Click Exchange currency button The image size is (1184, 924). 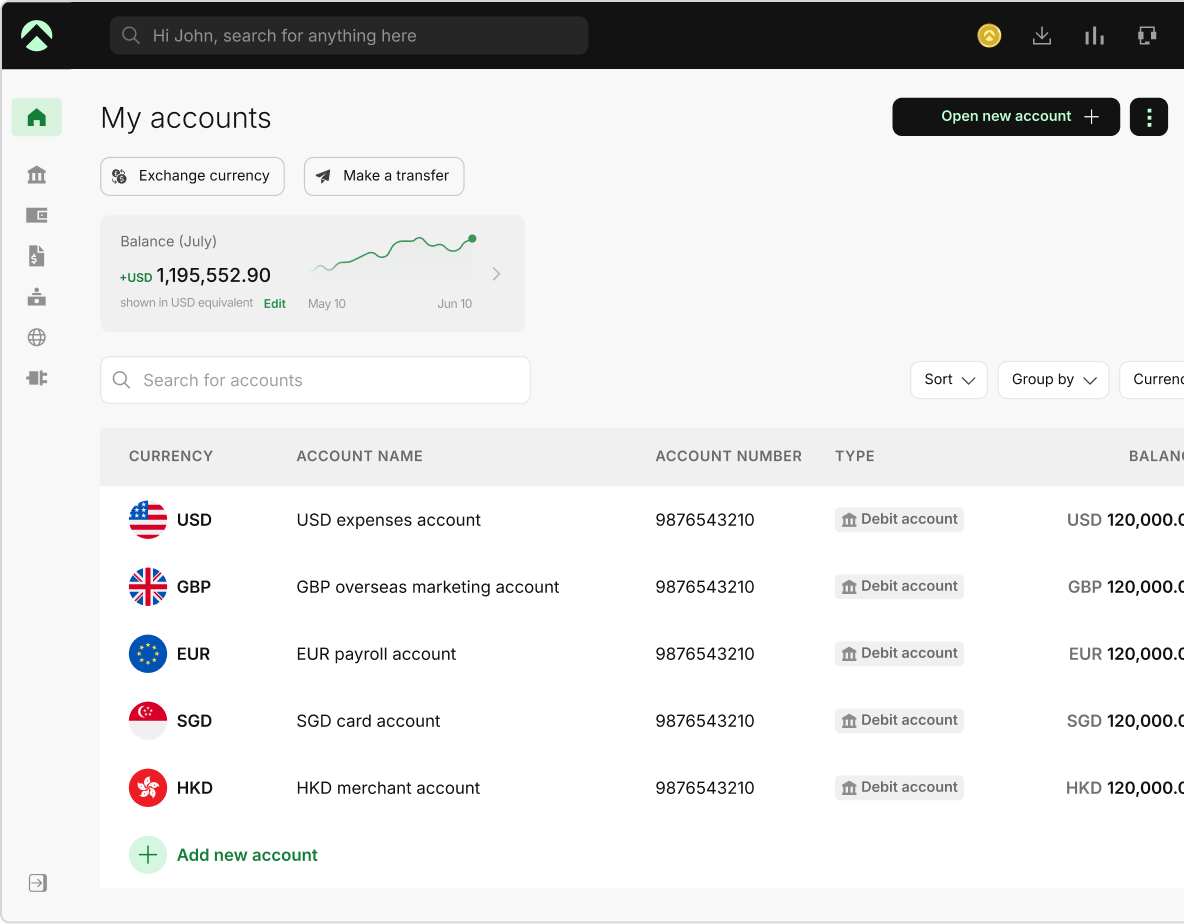(193, 176)
